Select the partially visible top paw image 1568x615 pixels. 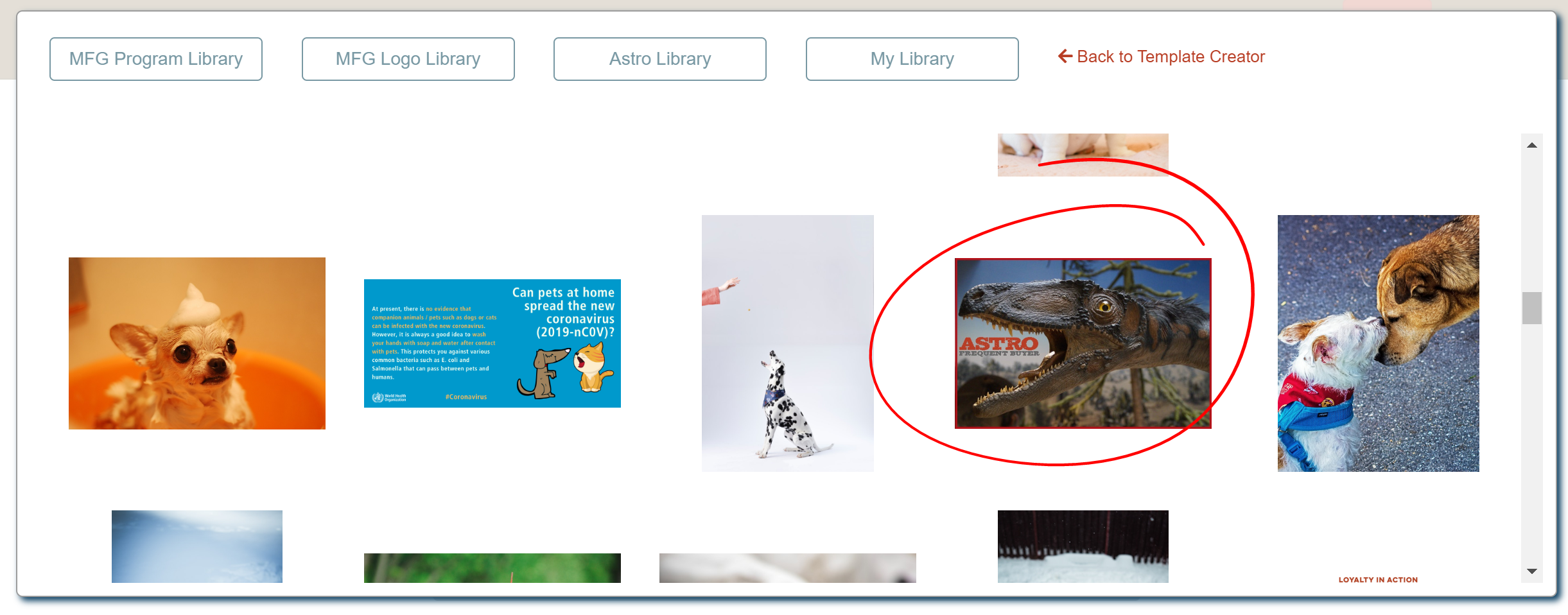pos(1083,155)
